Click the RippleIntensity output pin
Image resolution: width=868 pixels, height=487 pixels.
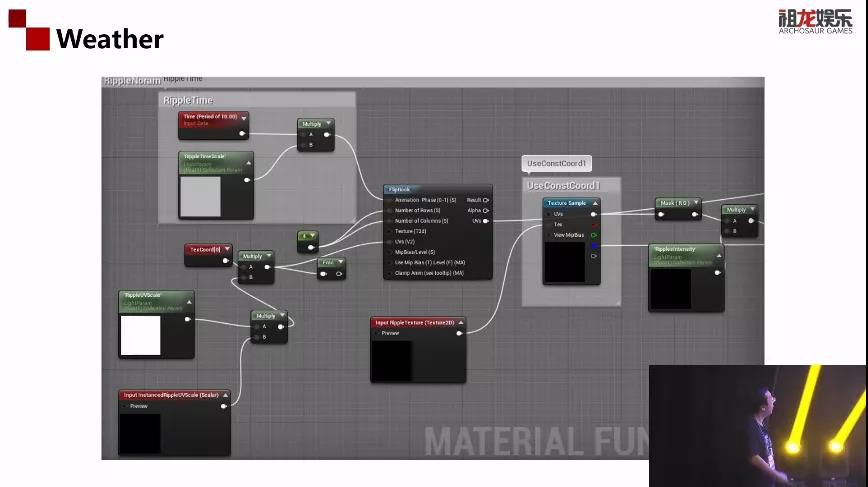[717, 272]
